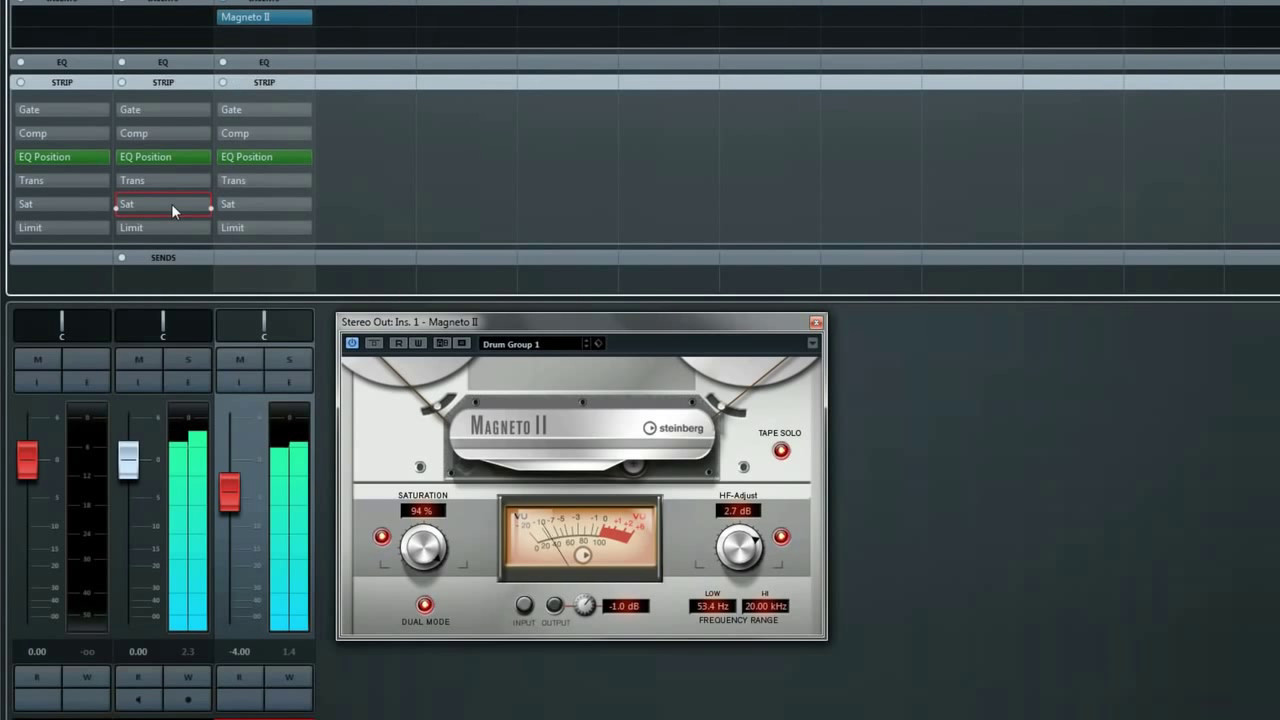The width and height of the screenshot is (1280, 720).
Task: Click the small output level knob
Action: tap(585, 605)
